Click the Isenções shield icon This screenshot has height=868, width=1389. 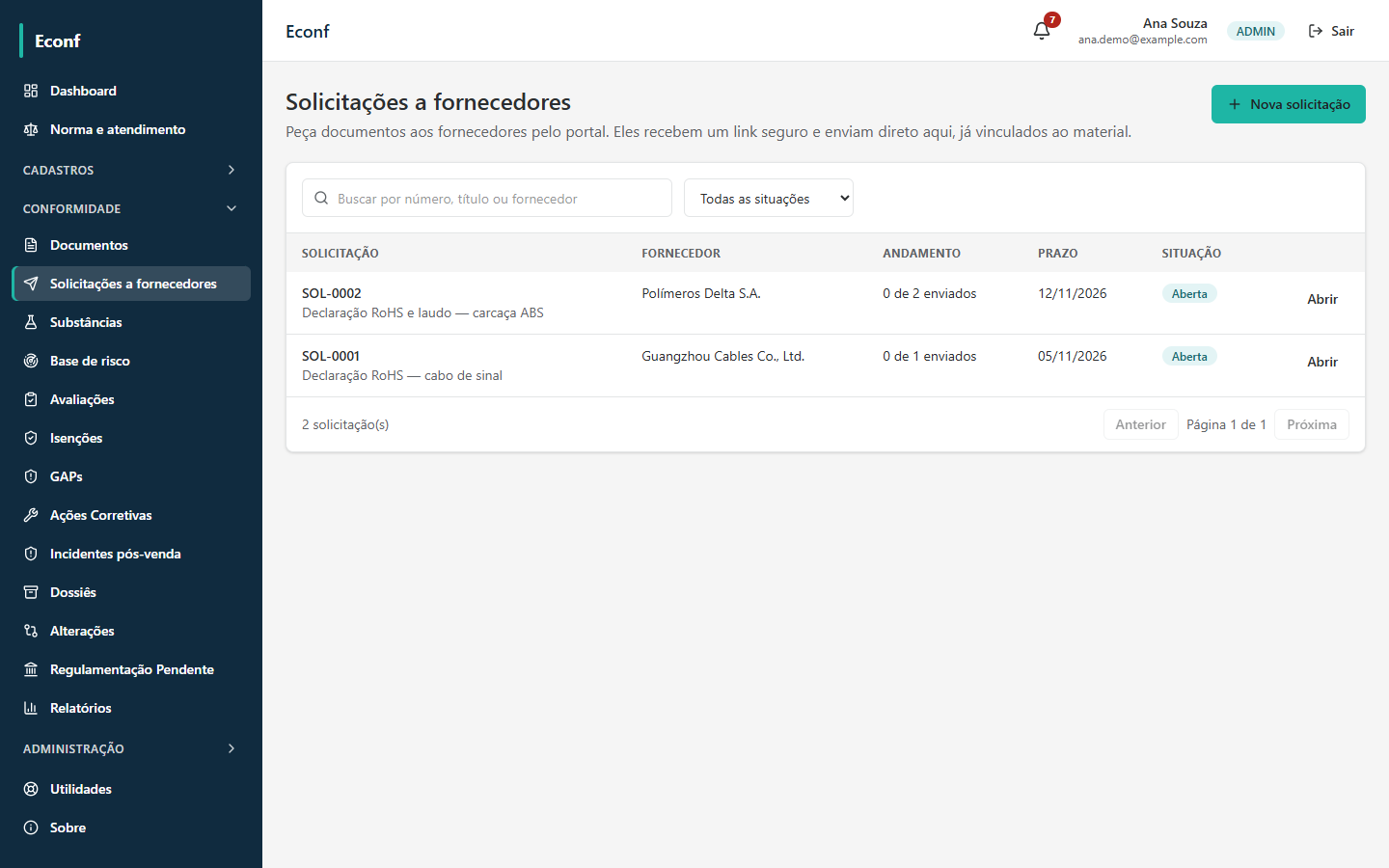[31, 438]
